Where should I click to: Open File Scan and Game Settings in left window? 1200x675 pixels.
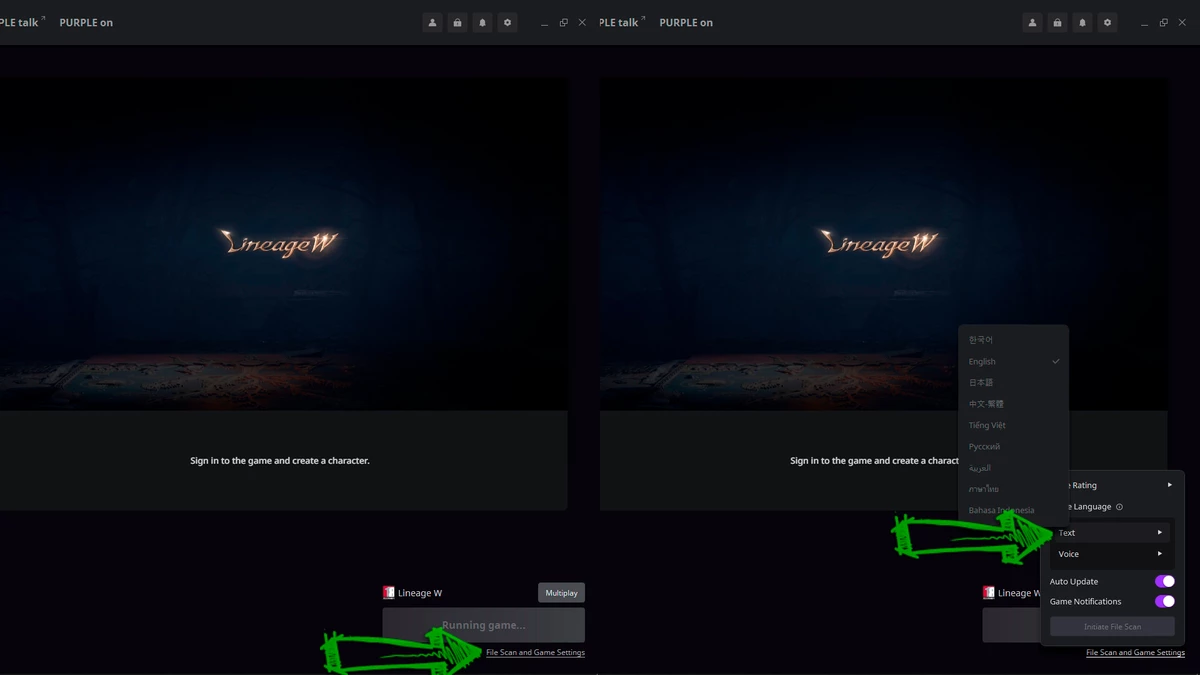tap(535, 653)
